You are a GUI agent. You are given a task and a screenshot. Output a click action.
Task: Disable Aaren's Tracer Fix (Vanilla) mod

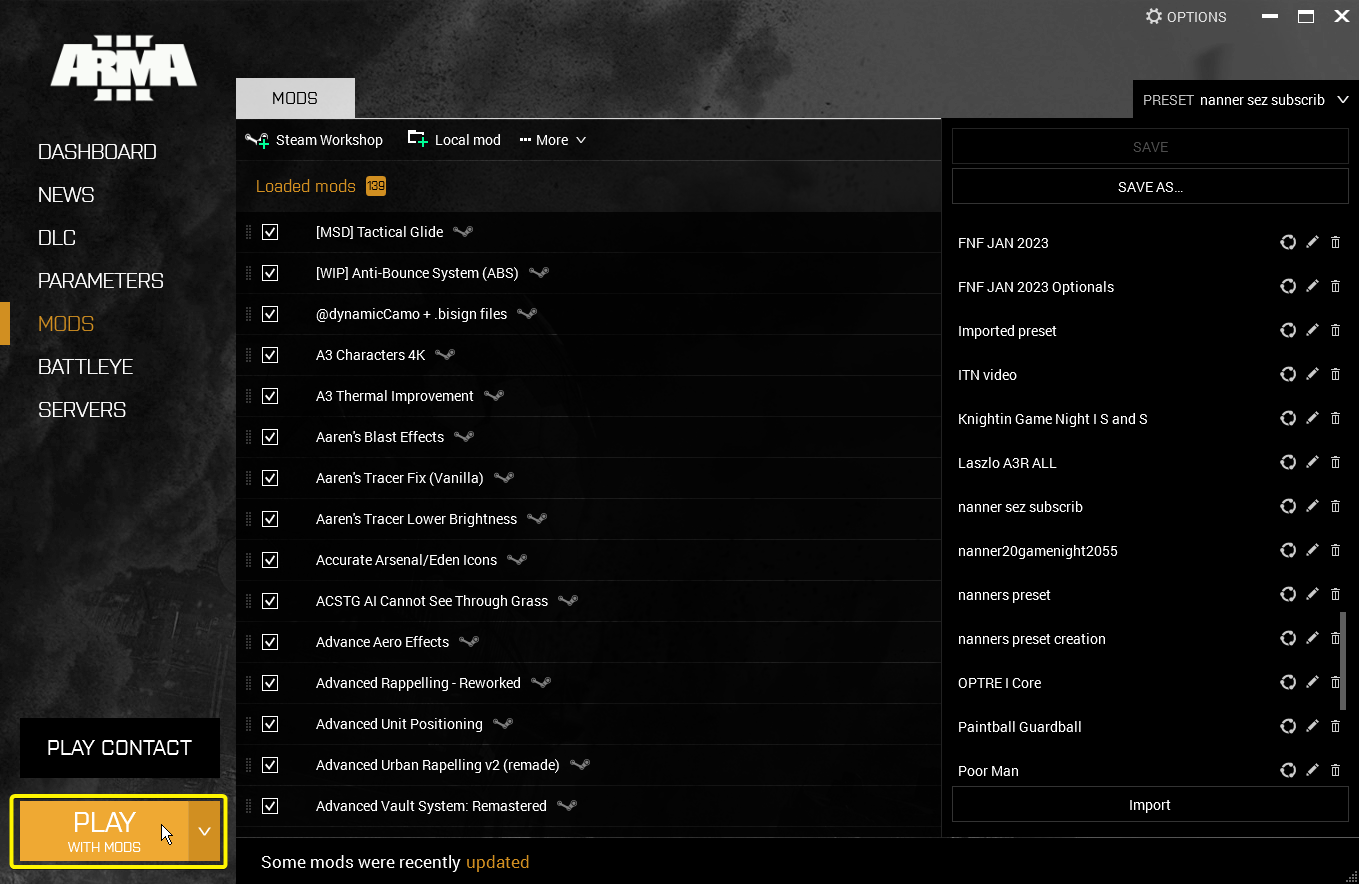pyautogui.click(x=270, y=478)
